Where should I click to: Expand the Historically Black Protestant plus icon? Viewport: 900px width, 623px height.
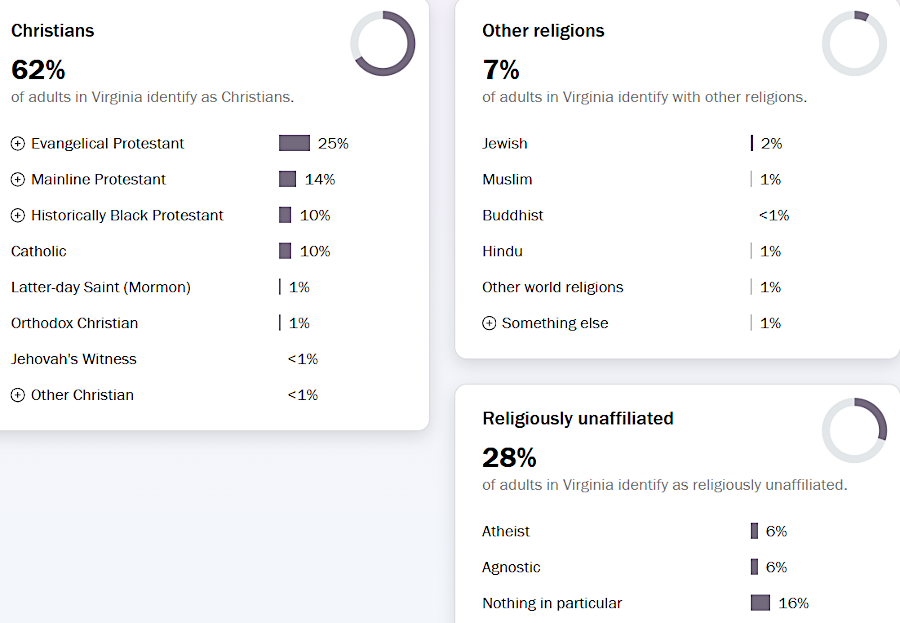point(18,216)
